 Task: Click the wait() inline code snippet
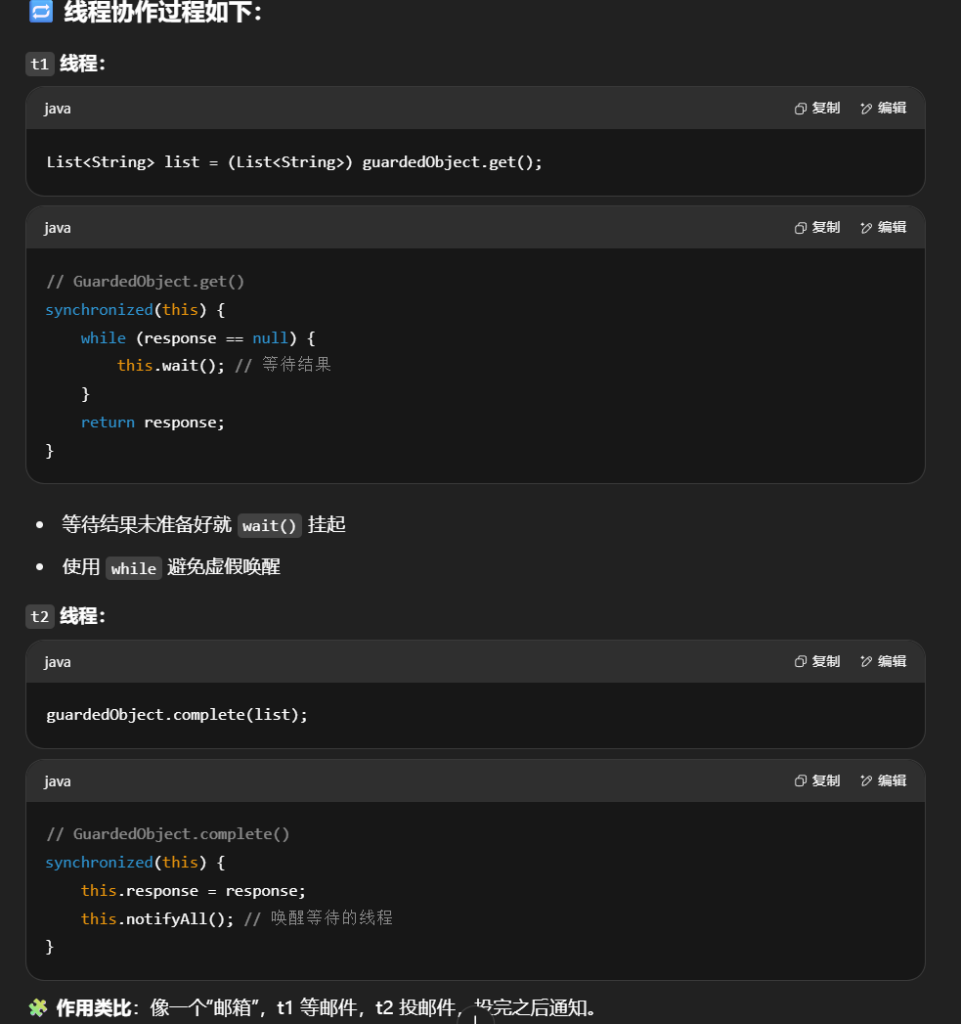point(269,526)
